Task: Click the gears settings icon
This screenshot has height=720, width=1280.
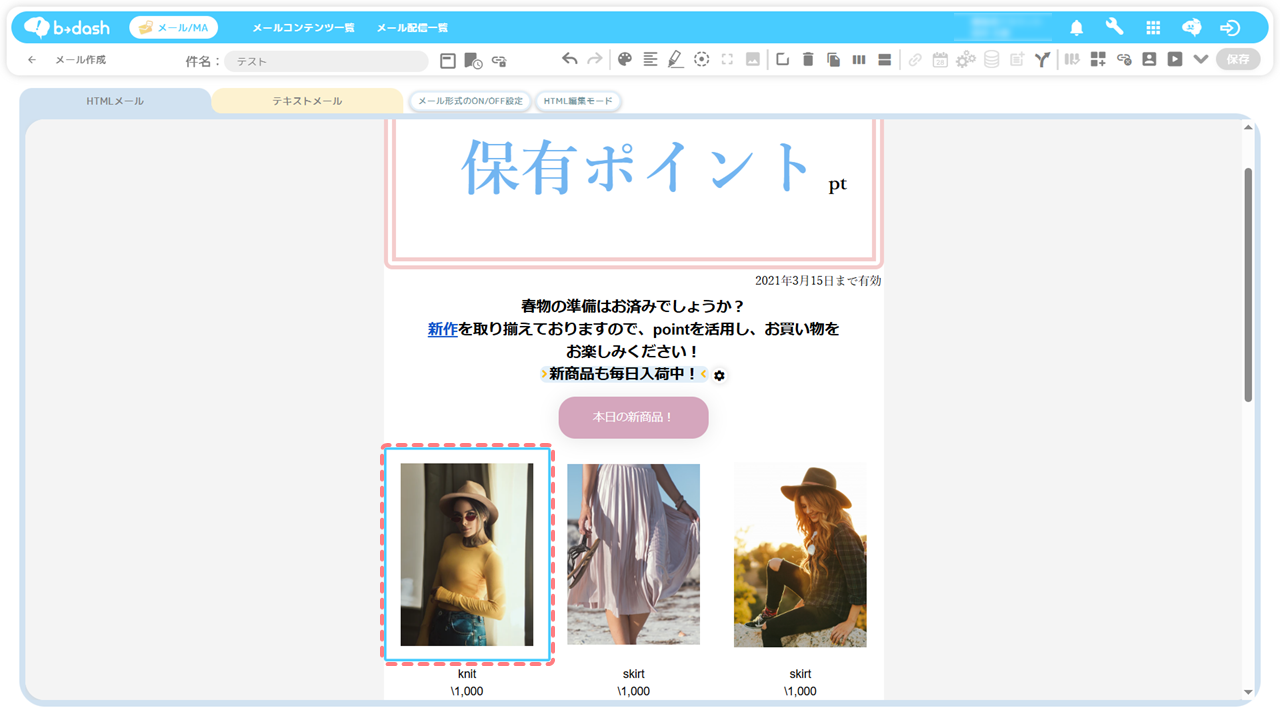Action: point(965,60)
